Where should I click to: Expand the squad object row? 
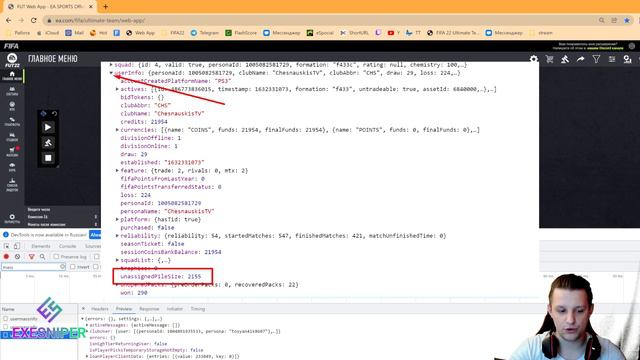pos(111,65)
